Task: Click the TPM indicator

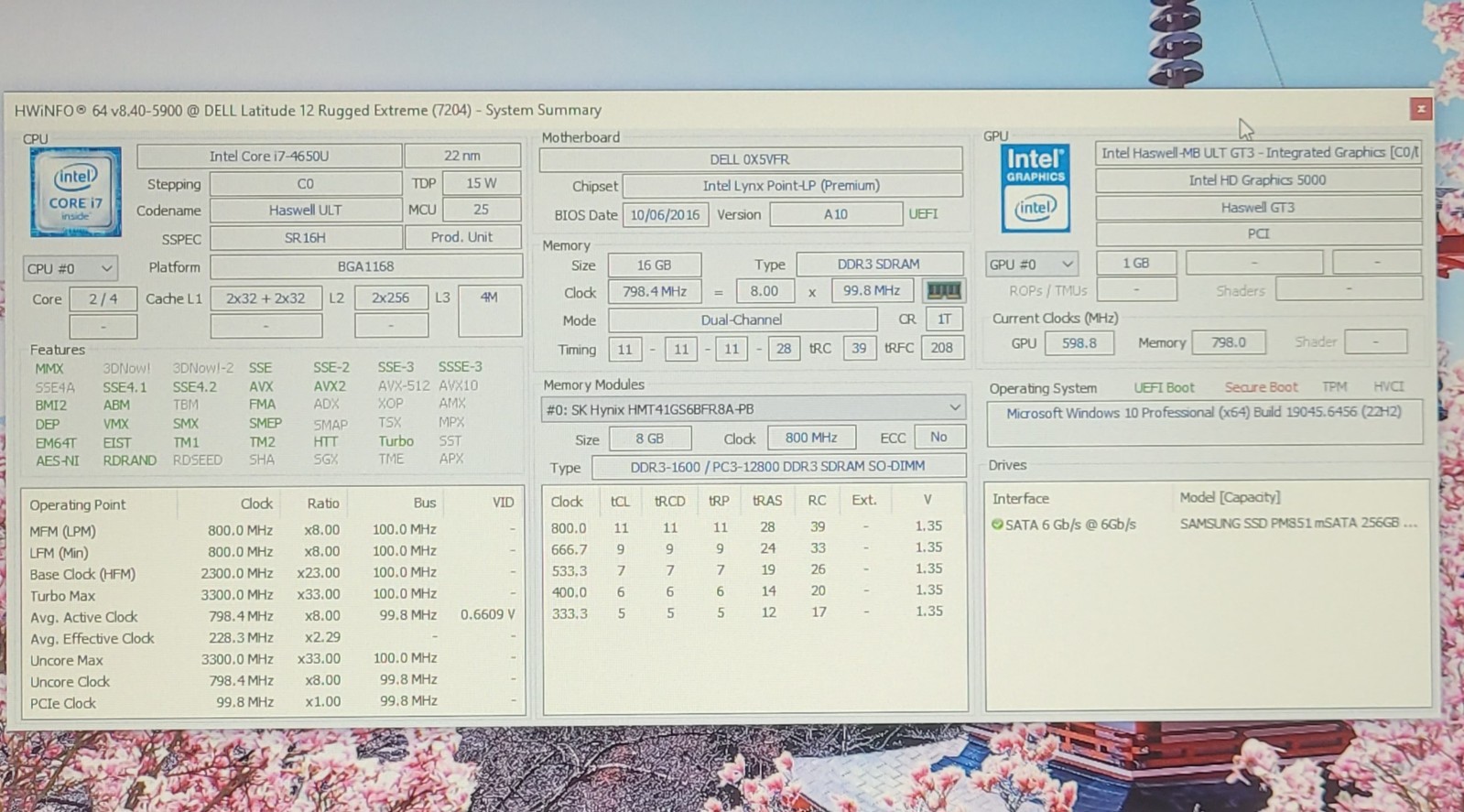Action: [x=1334, y=387]
